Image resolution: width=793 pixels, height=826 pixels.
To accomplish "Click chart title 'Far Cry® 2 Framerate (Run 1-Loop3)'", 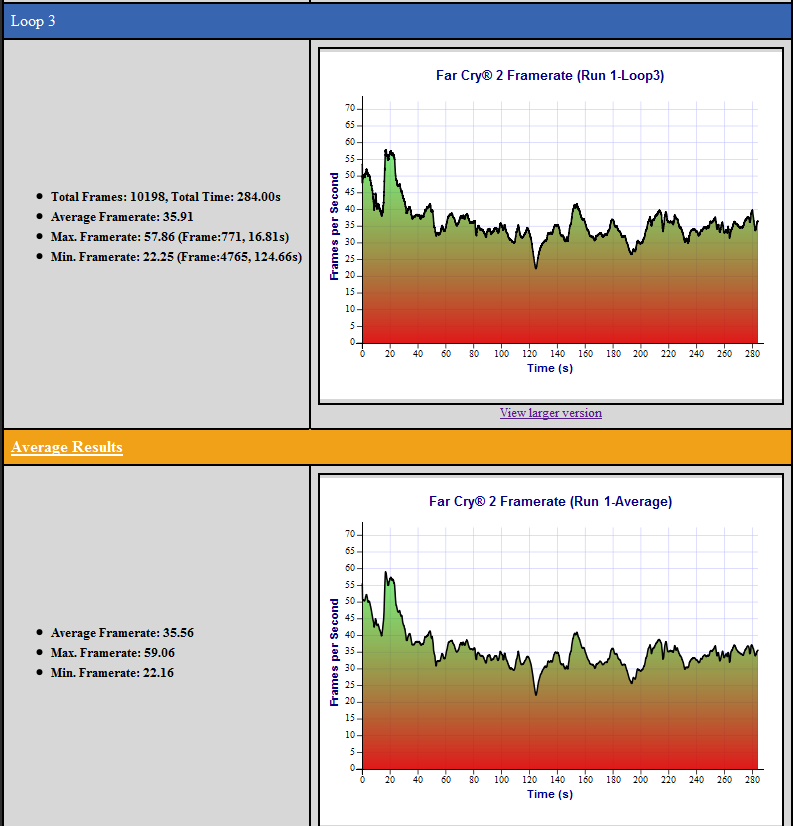I will point(550,75).
